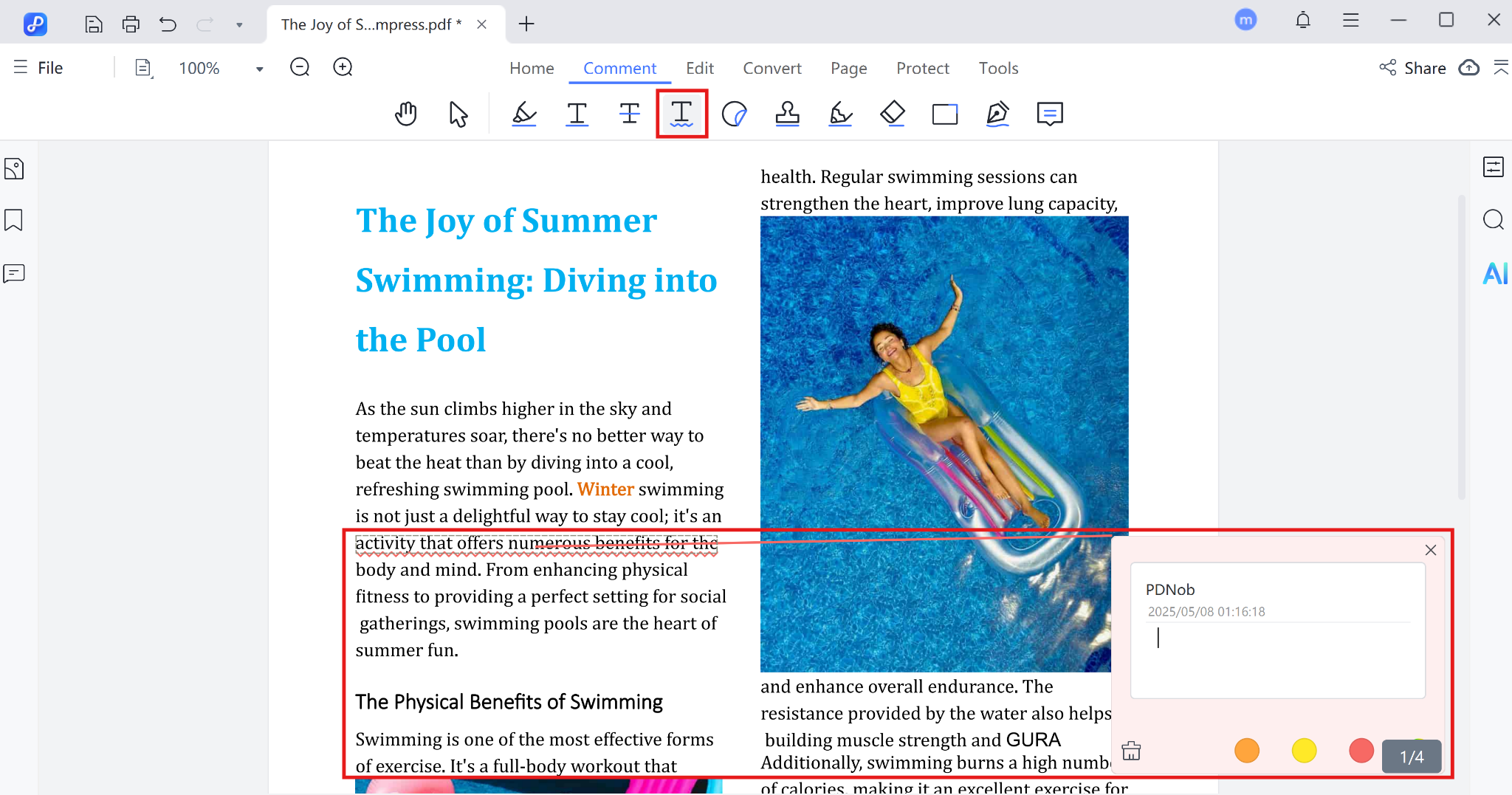Select the Eraser tool
The width and height of the screenshot is (1512, 795).
point(893,114)
